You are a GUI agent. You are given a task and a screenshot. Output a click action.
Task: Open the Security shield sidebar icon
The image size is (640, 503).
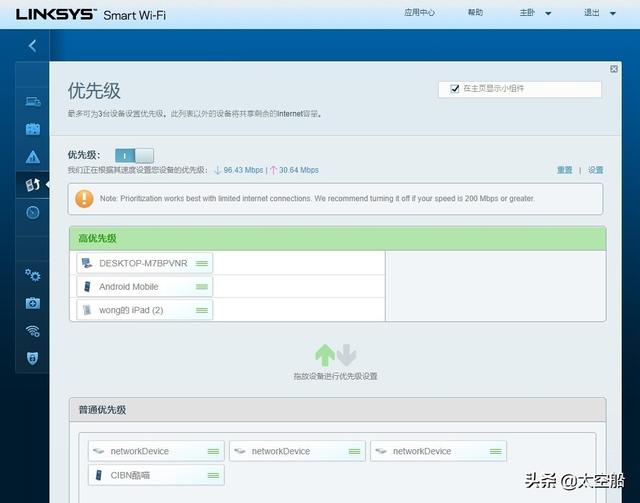click(x=32, y=358)
